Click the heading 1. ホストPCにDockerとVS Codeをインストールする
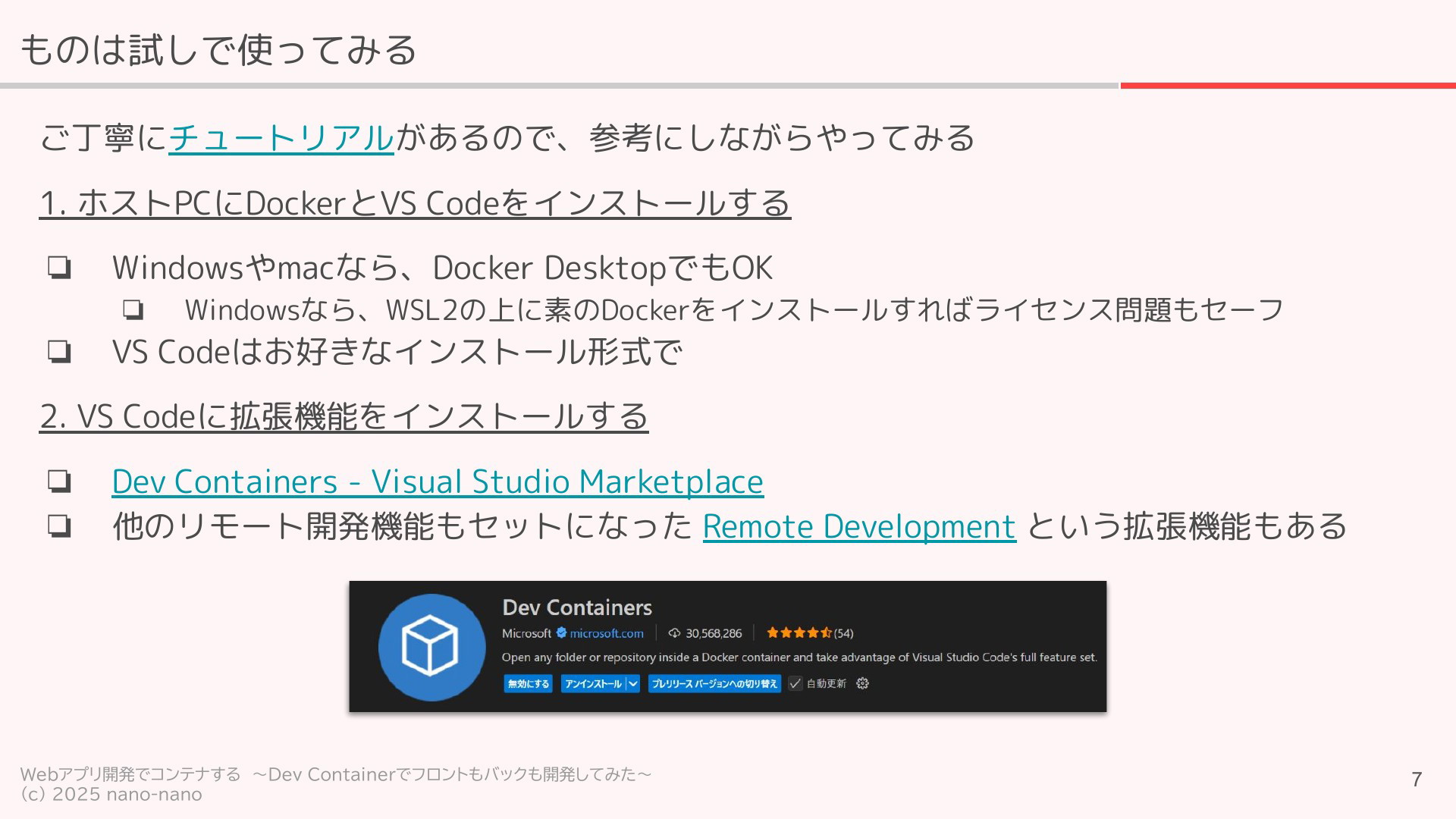 tap(415, 203)
